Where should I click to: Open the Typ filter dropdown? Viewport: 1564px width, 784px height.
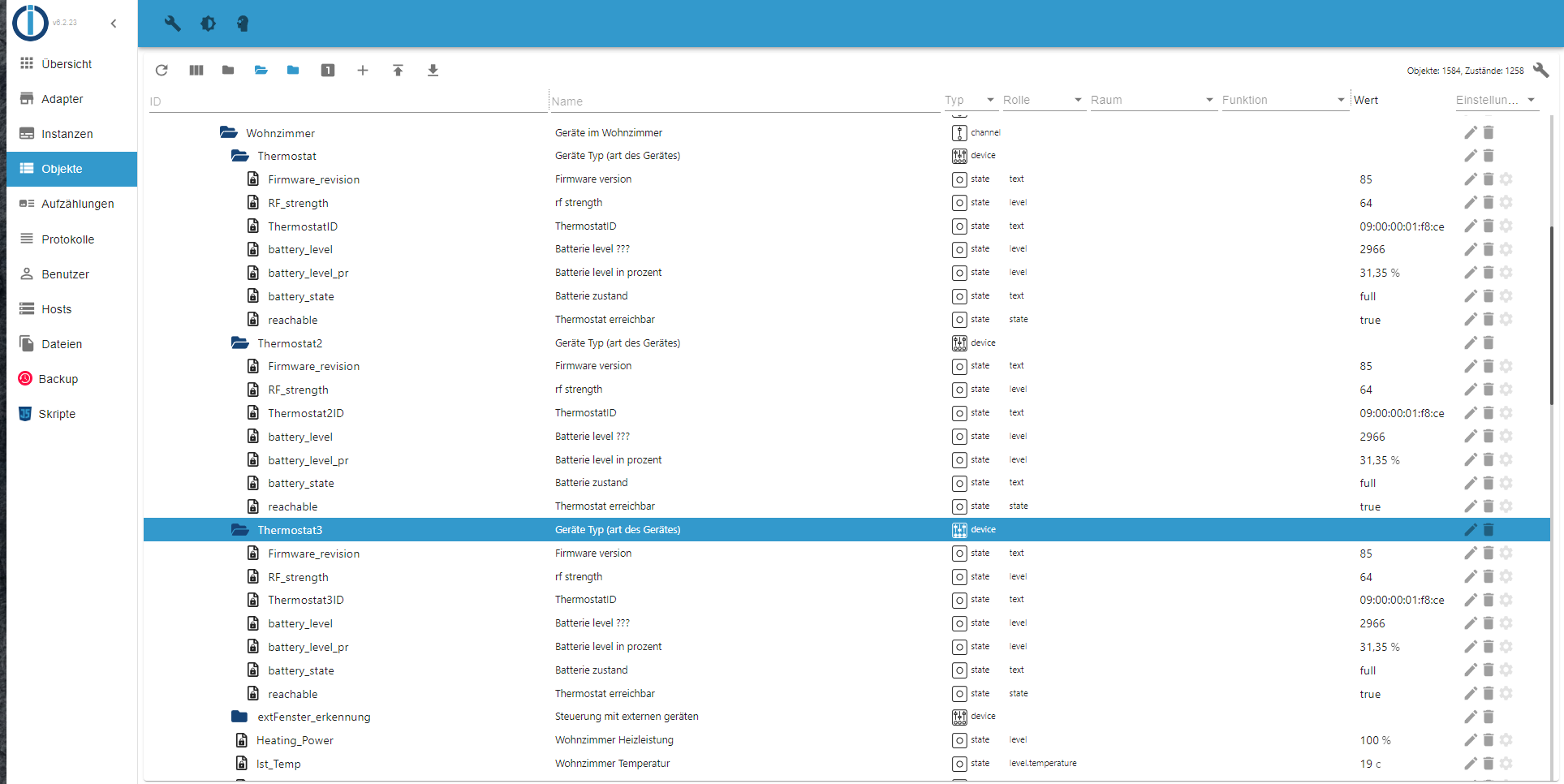pos(970,100)
